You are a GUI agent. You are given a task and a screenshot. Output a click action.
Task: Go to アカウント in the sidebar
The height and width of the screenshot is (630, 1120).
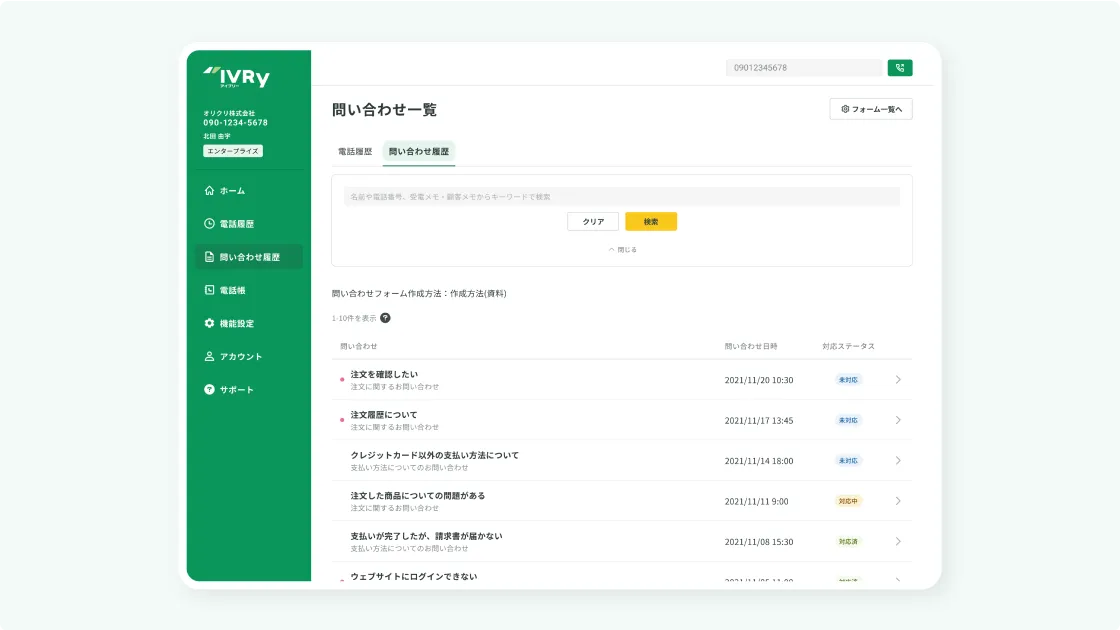pos(240,356)
